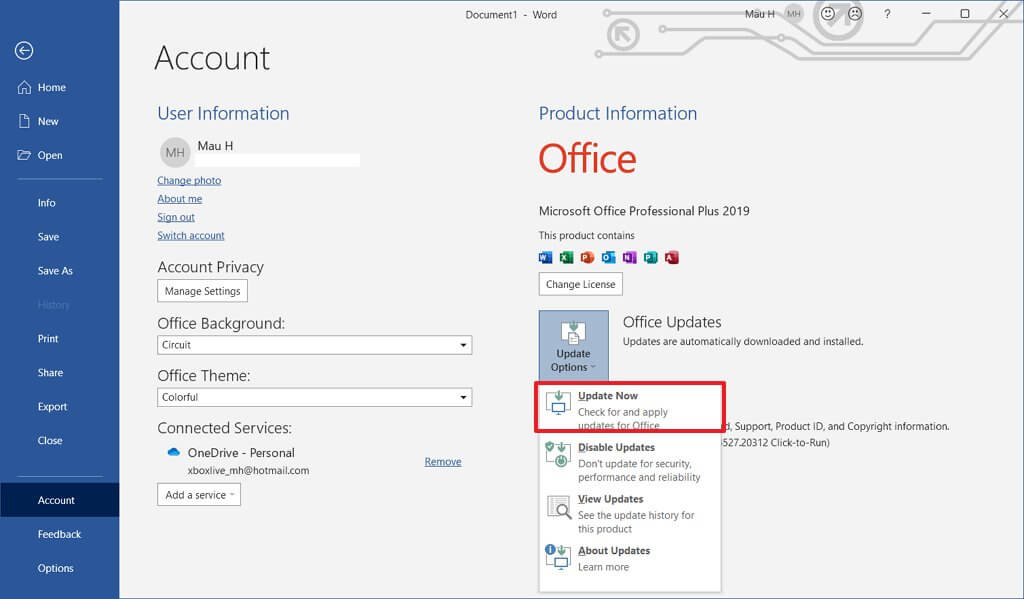Viewport: 1024px width, 599px height.
Task: Click the Outlook app icon
Action: click(608, 257)
